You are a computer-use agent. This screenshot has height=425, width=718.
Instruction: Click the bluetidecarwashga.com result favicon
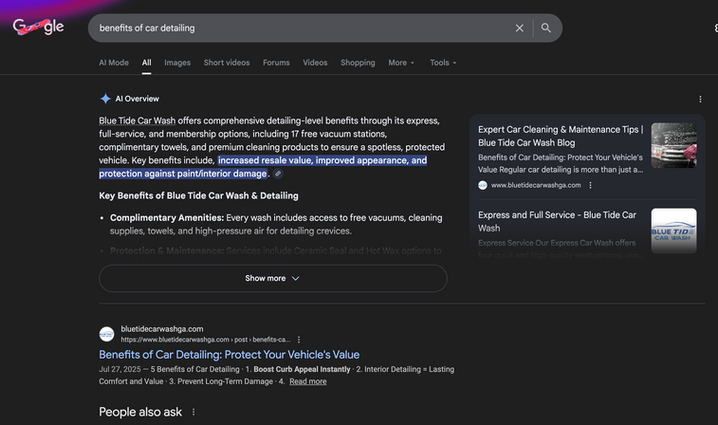tap(107, 334)
